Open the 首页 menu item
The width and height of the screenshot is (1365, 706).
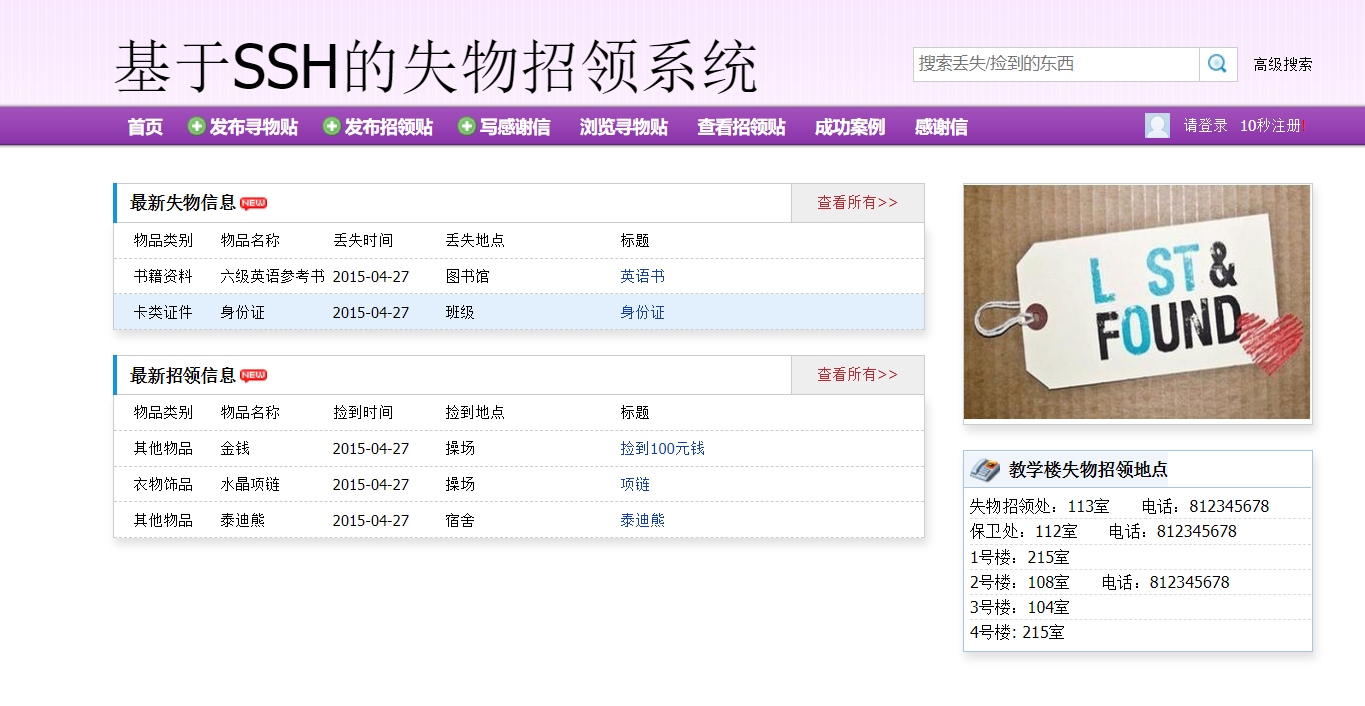pos(142,127)
